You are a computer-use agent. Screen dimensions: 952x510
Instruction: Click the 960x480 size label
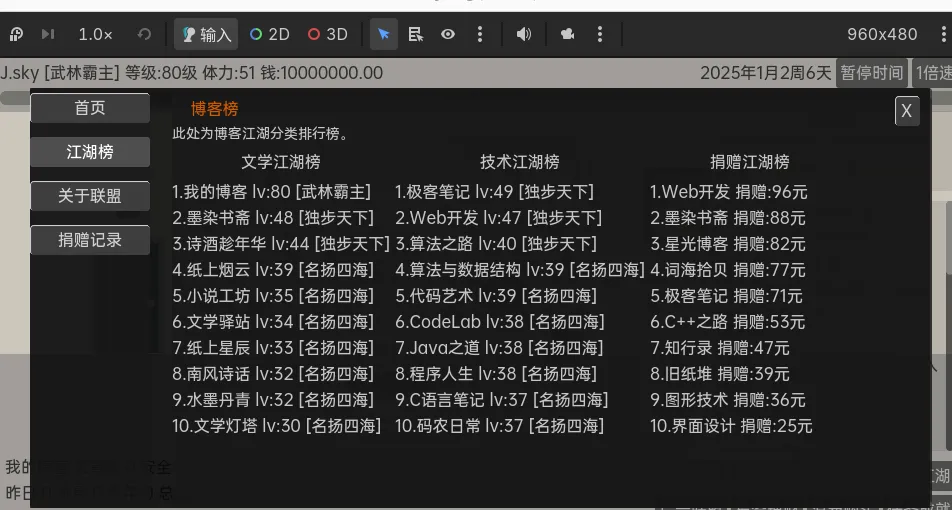point(882,34)
